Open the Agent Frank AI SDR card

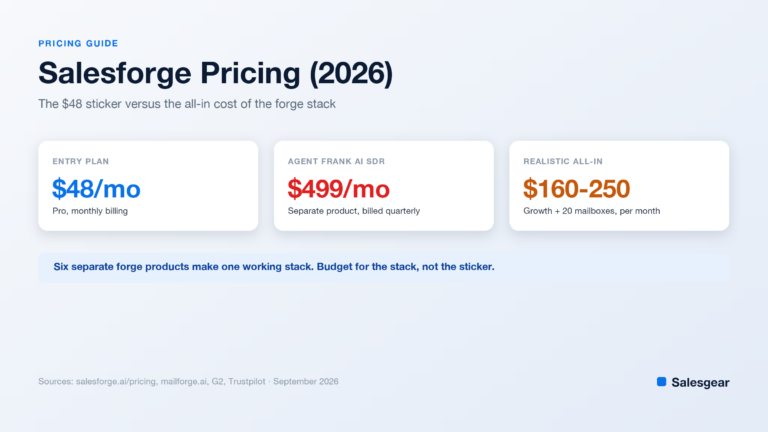(x=384, y=186)
